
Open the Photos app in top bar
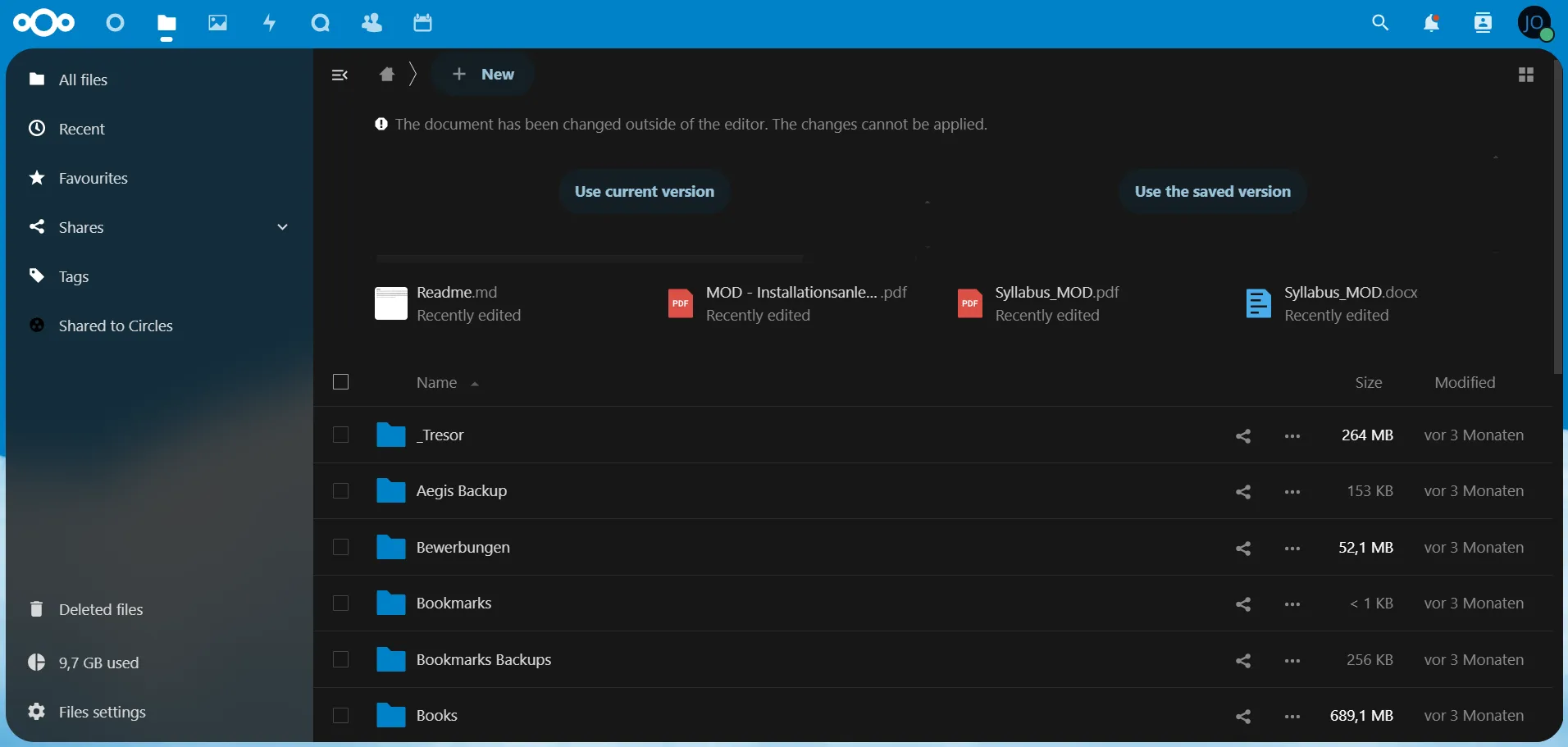(x=217, y=23)
